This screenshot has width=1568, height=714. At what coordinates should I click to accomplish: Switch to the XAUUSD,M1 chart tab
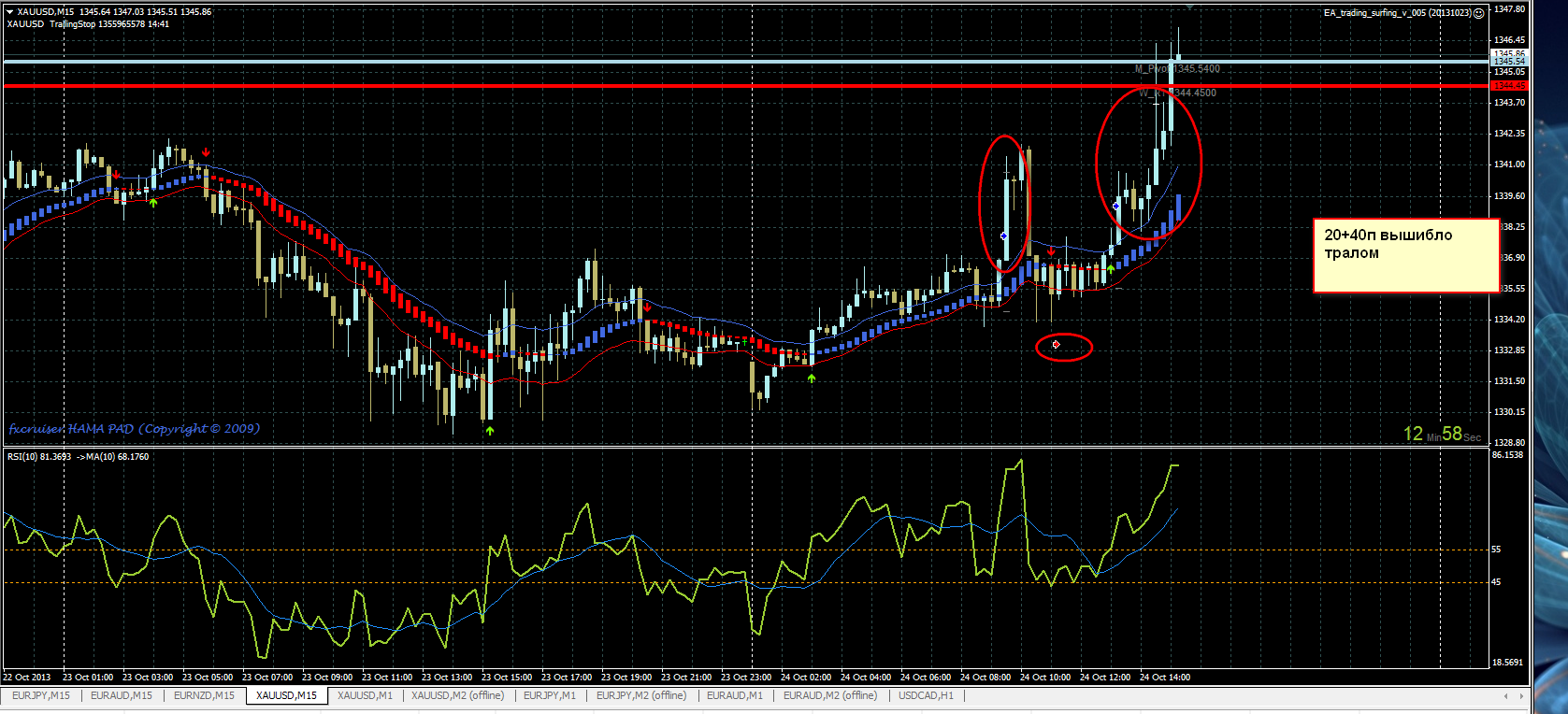[x=366, y=695]
